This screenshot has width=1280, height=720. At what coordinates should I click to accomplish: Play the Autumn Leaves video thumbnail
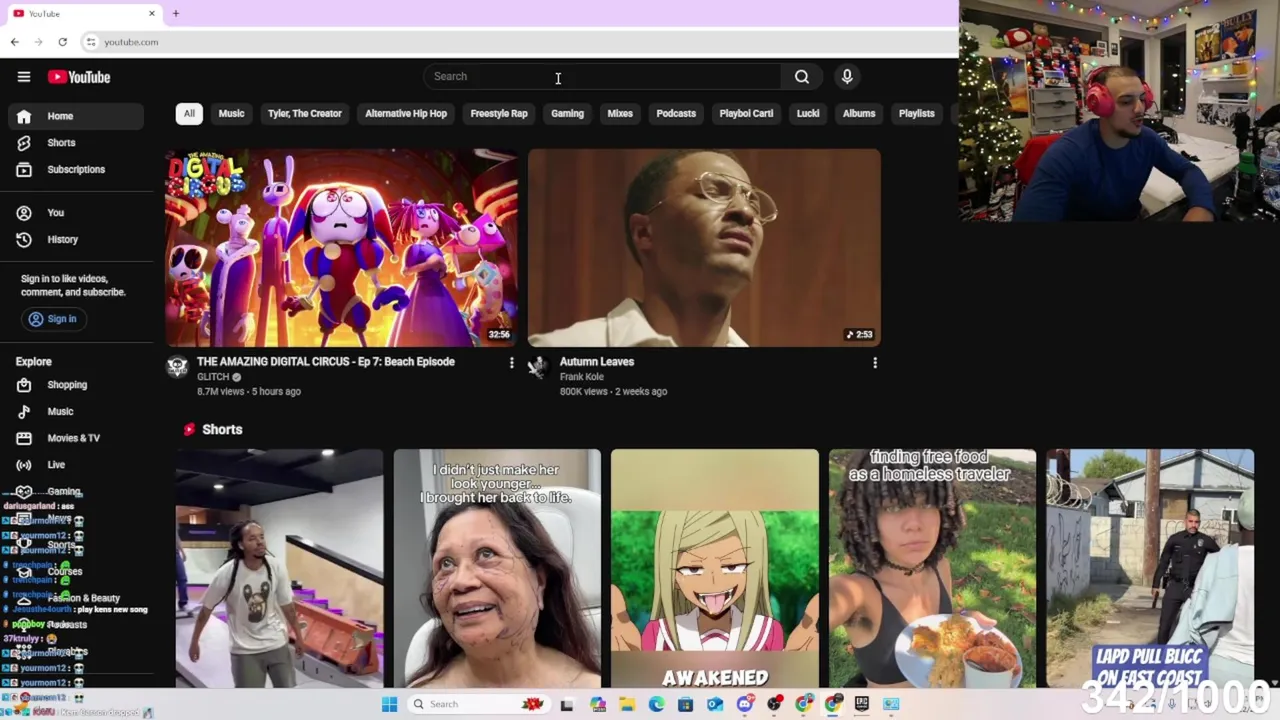tap(704, 247)
